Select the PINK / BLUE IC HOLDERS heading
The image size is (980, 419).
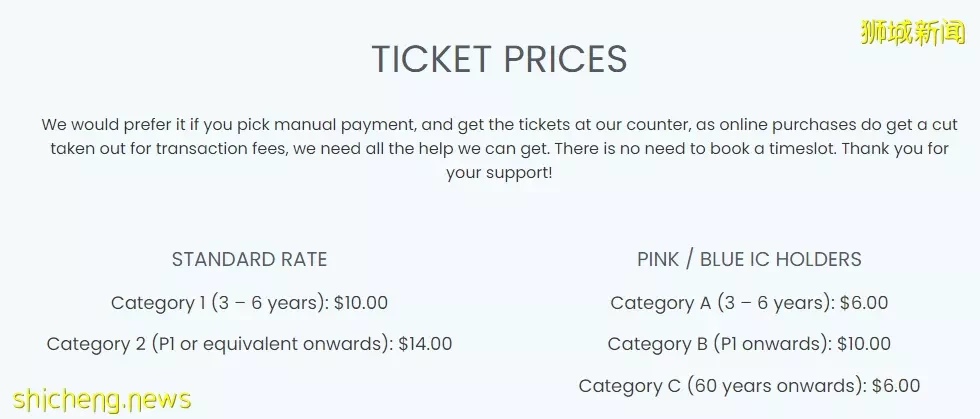pyautogui.click(x=749, y=260)
